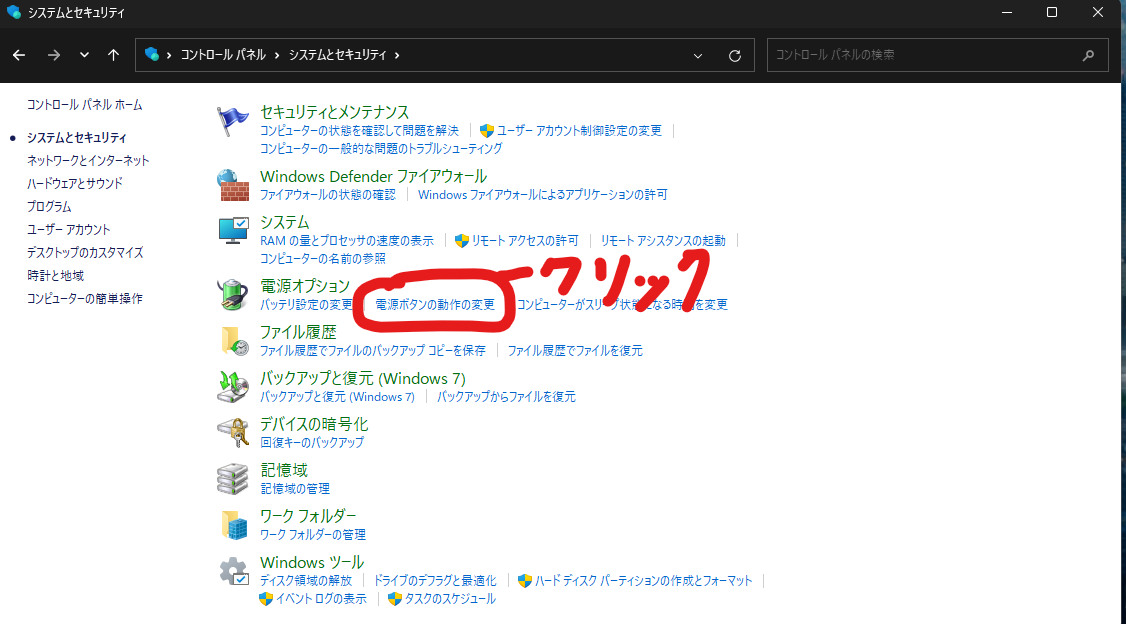Image resolution: width=1126 pixels, height=624 pixels.
Task: Open ネットワークとインターネット in sidebar
Action: coord(88,161)
